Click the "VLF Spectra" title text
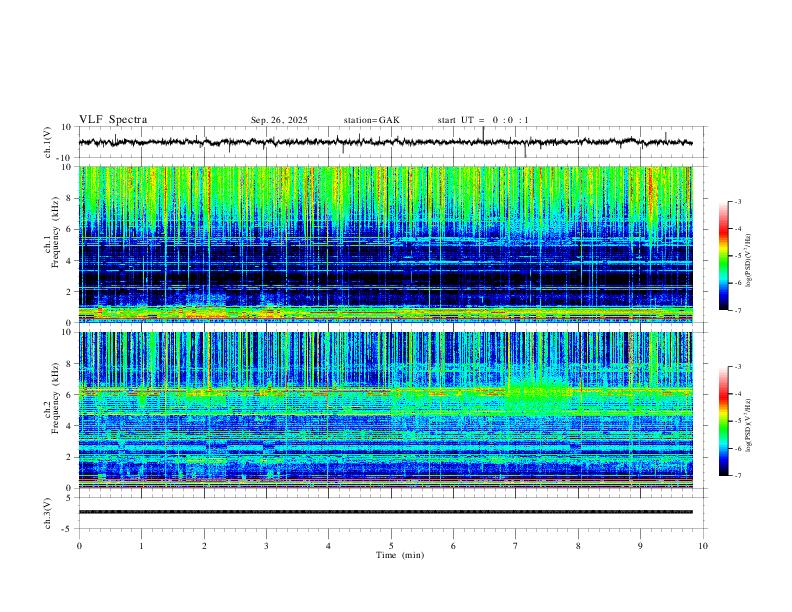792x612 pixels. (113, 120)
